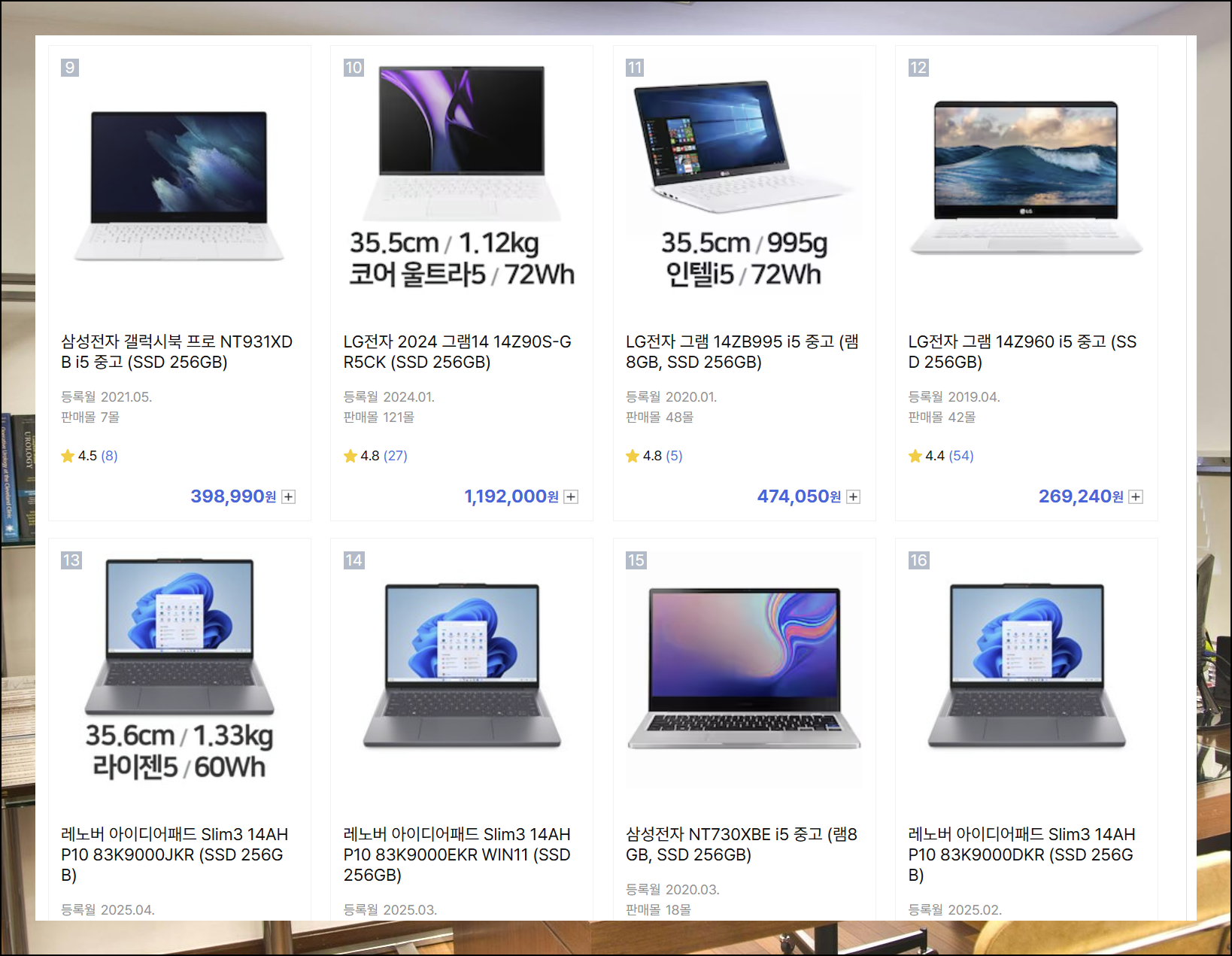Open the Samsung NT730XBE product image
The width and height of the screenshot is (1232, 956).
tap(745, 669)
